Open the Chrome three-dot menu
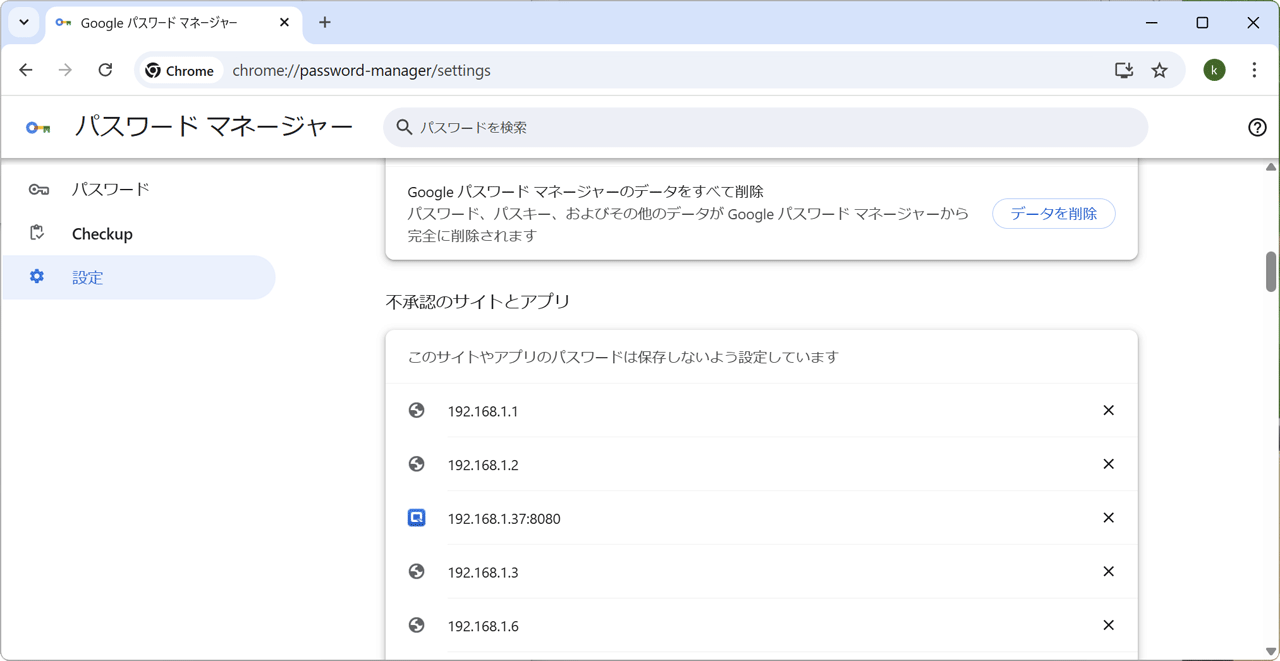Screen dimensions: 1280x661 1254,70
